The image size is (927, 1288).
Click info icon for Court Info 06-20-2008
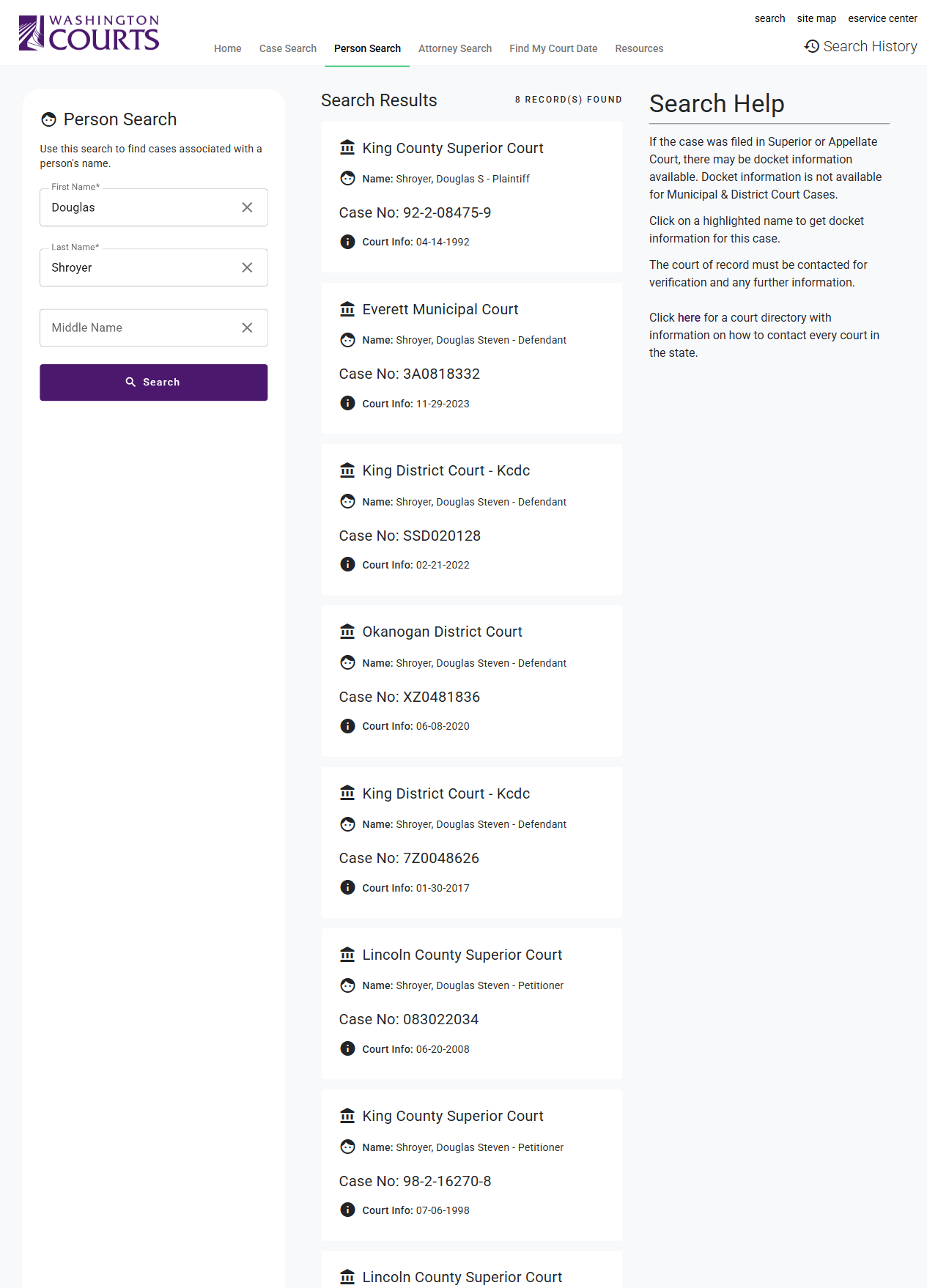(347, 1048)
